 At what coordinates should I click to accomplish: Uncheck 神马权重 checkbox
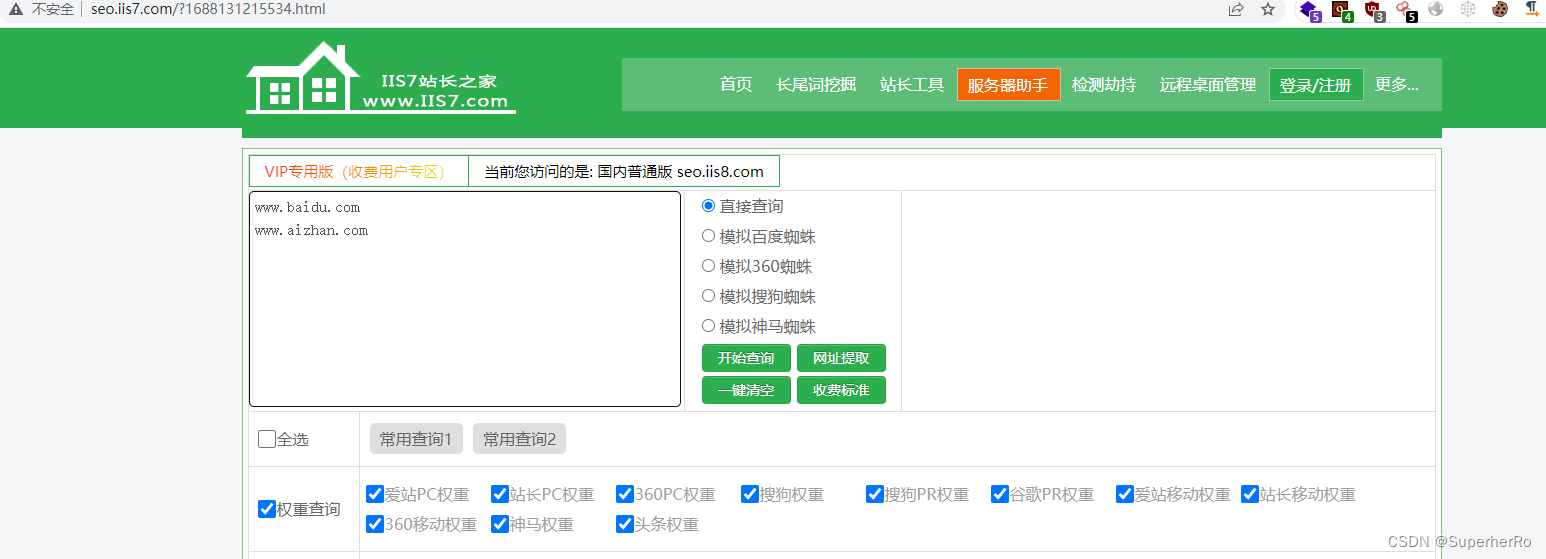click(500, 524)
